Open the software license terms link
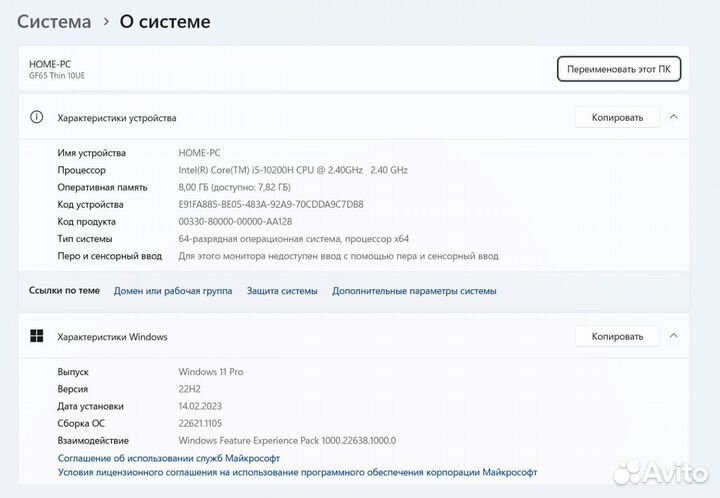720x498 pixels. pyautogui.click(x=297, y=472)
